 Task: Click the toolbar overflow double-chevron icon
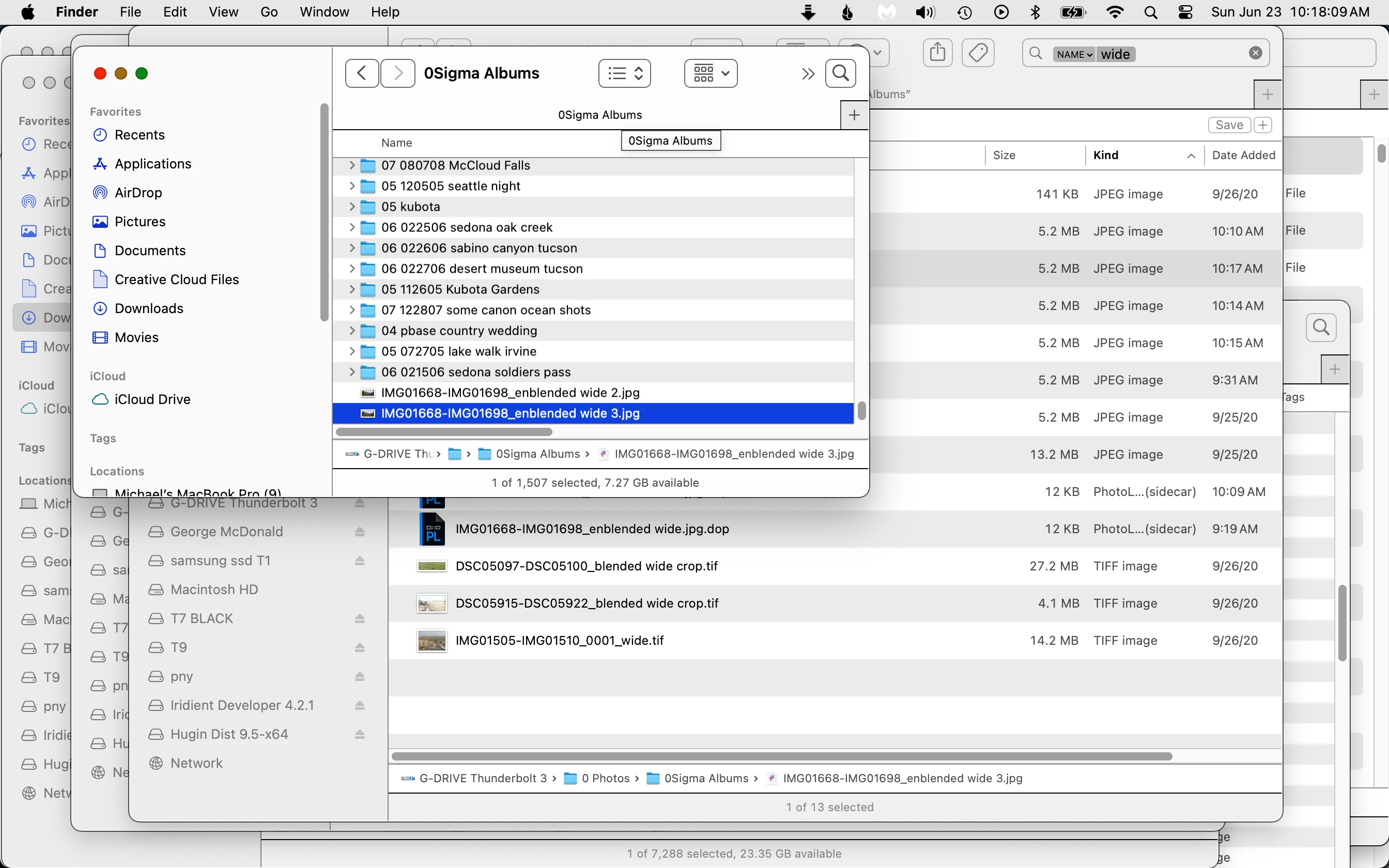pyautogui.click(x=808, y=73)
